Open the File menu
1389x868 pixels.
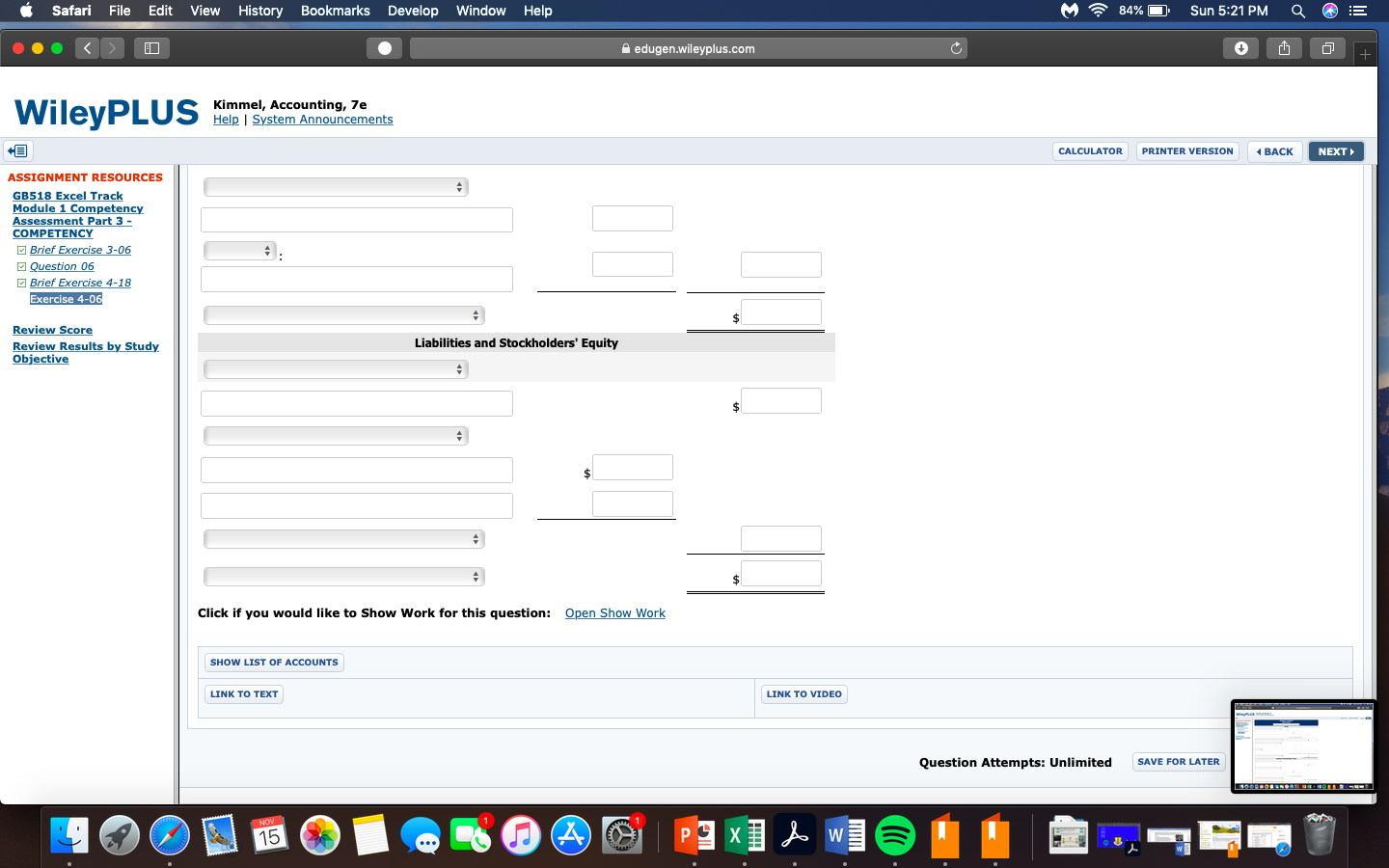click(x=120, y=11)
